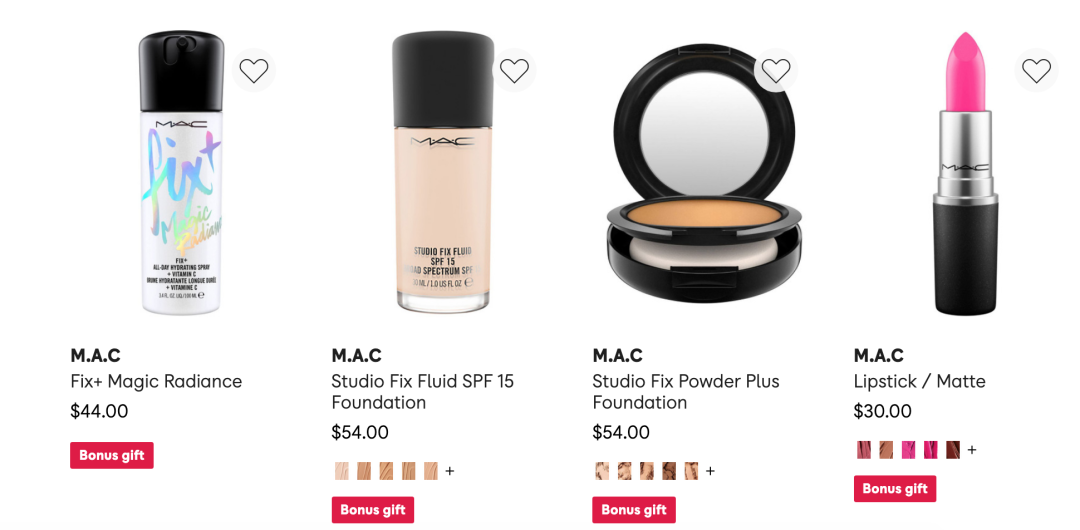The width and height of the screenshot is (1080, 530).
Task: Click Bonus gift badge under Studio Fix Fluid
Action: pyautogui.click(x=373, y=510)
